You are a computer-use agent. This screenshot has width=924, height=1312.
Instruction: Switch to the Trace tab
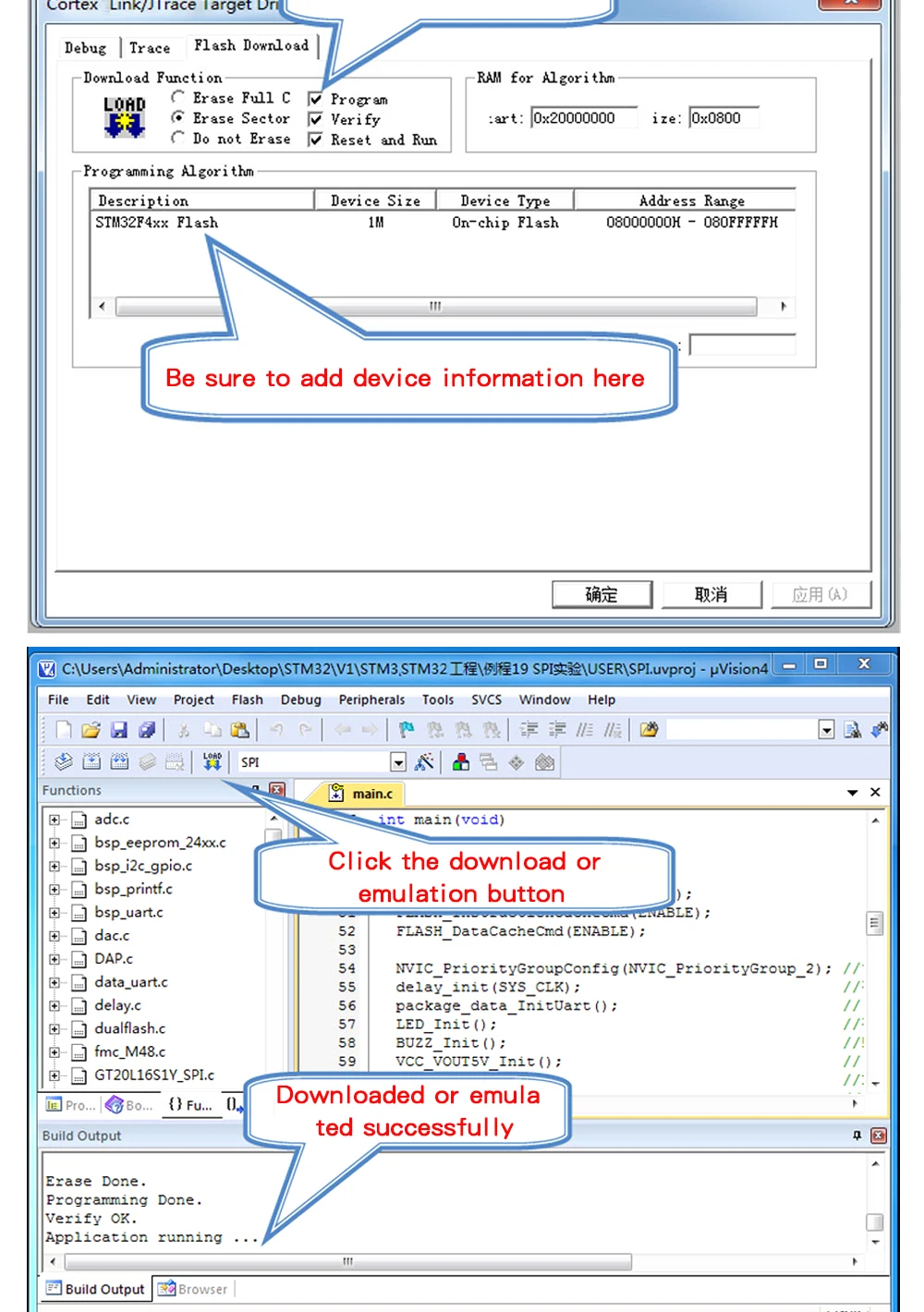(150, 48)
